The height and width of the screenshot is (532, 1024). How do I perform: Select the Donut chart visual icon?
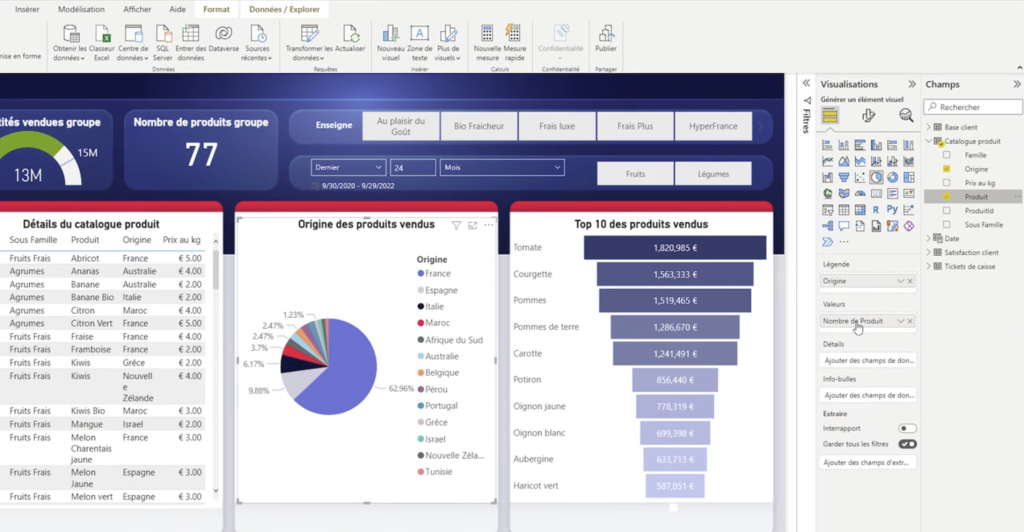892,177
